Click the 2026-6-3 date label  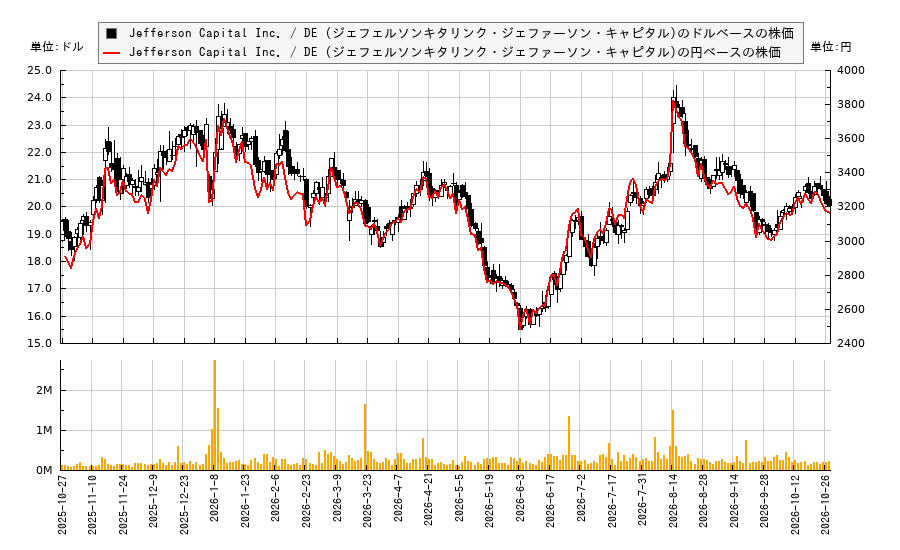point(520,499)
